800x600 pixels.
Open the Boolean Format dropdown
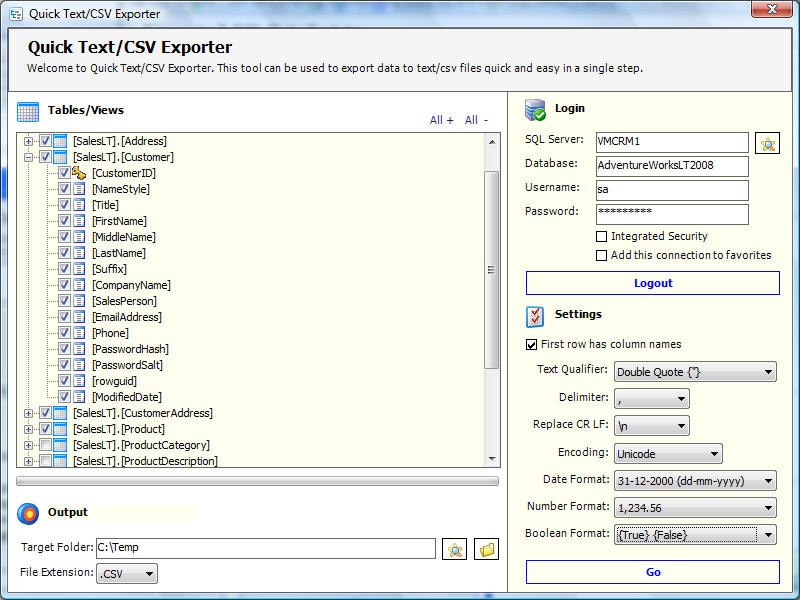(695, 535)
